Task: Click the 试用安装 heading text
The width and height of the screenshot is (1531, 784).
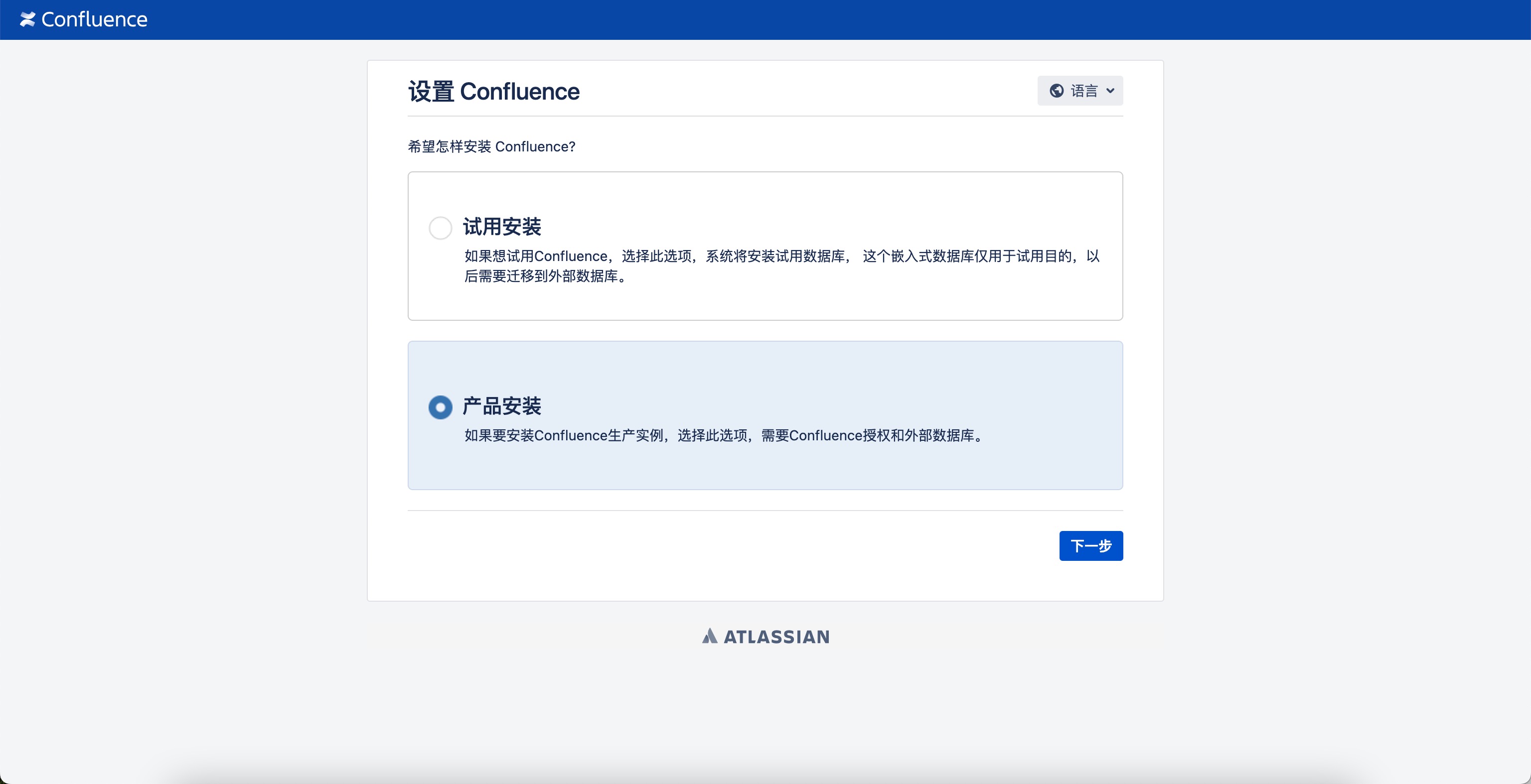Action: 502,227
